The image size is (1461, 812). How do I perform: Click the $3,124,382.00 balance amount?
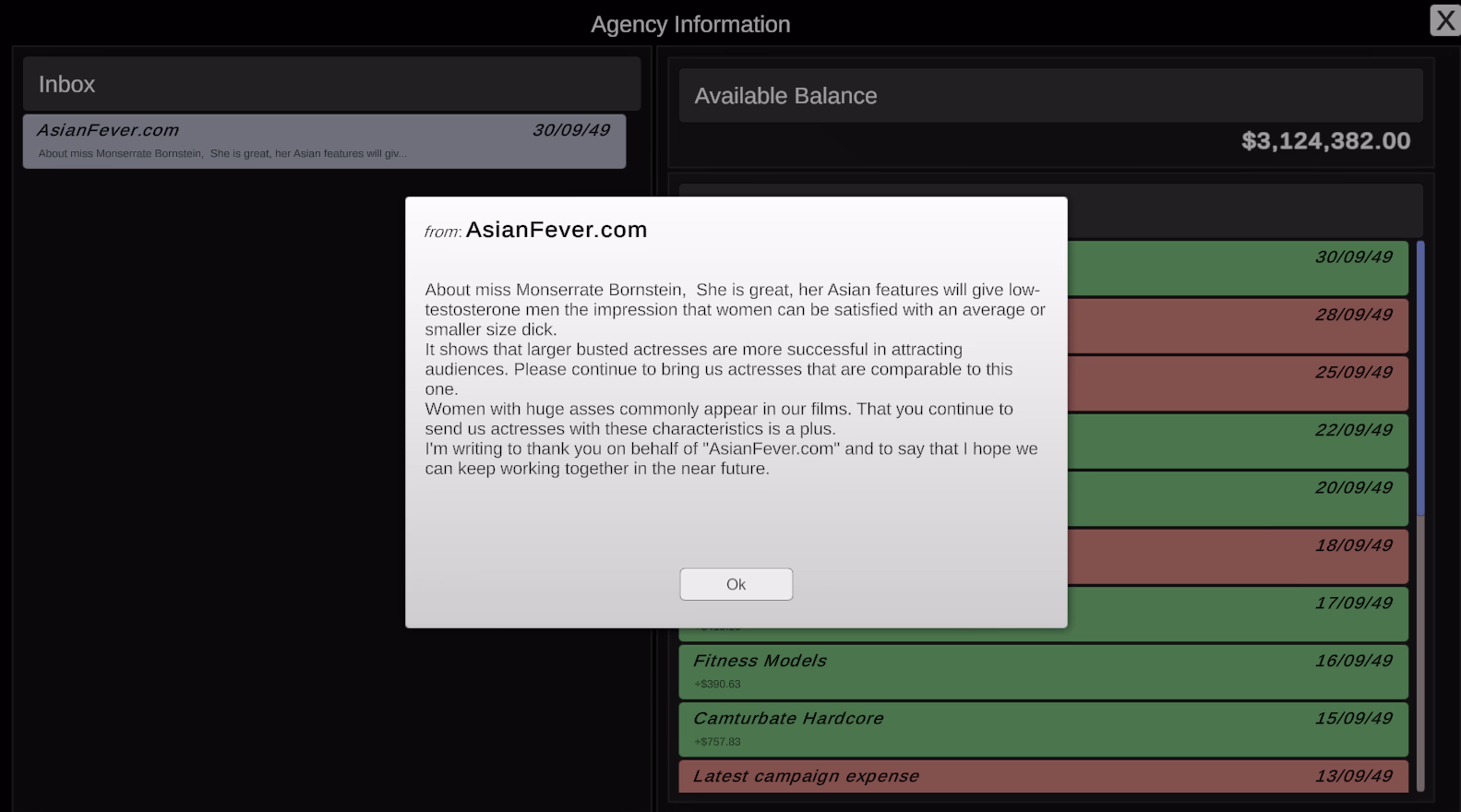tap(1325, 141)
